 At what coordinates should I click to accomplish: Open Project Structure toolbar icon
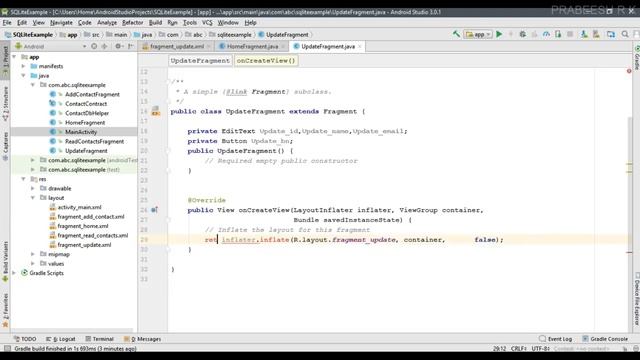[611, 35]
